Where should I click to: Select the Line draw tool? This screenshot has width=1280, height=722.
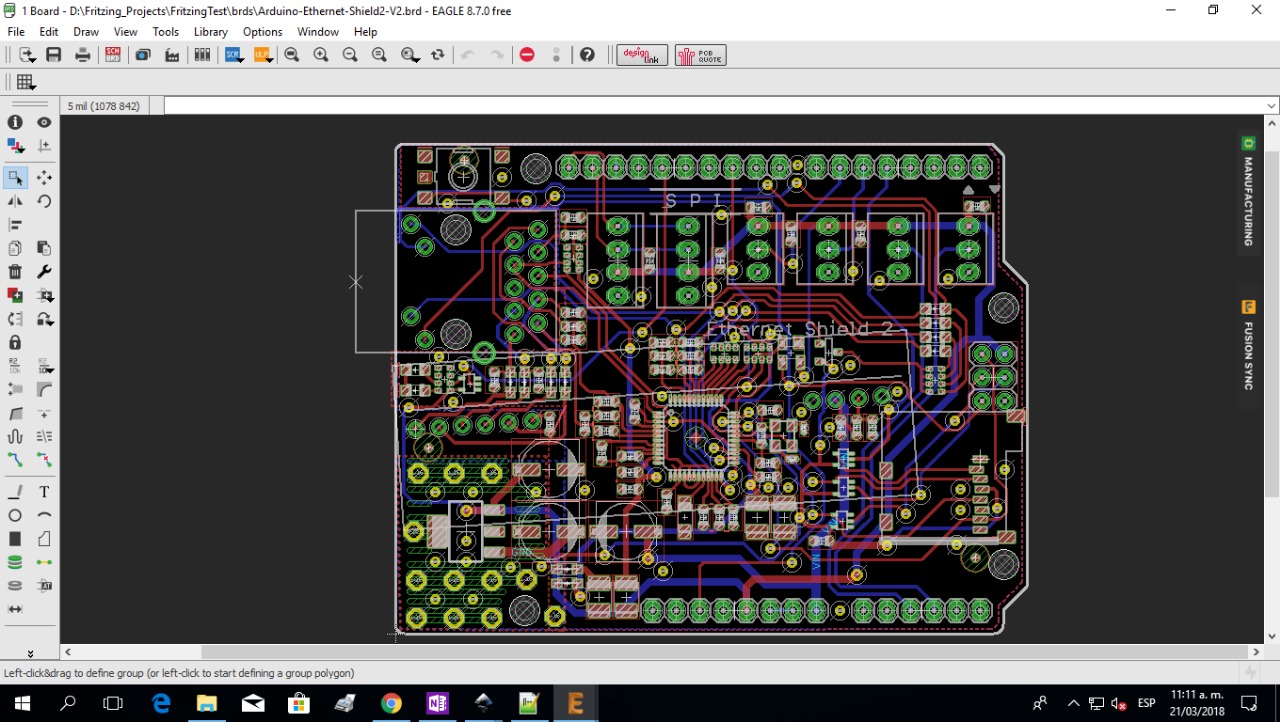(x=15, y=492)
